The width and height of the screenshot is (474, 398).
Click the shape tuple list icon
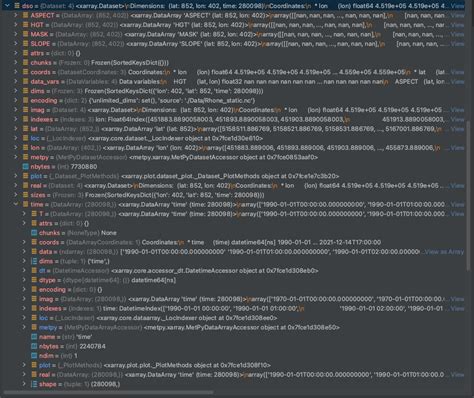coord(34,384)
